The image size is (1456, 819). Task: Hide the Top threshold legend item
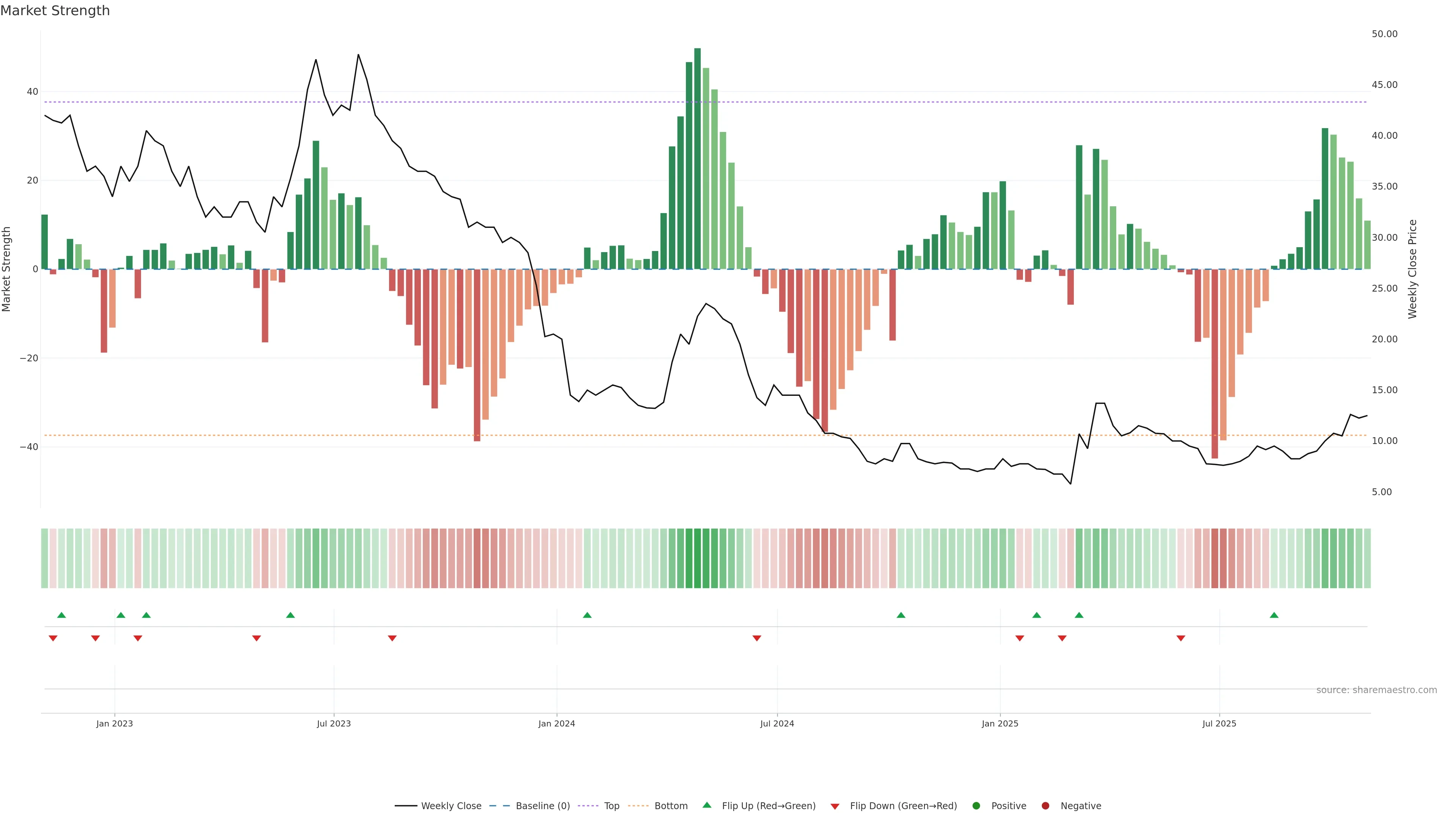(x=611, y=806)
